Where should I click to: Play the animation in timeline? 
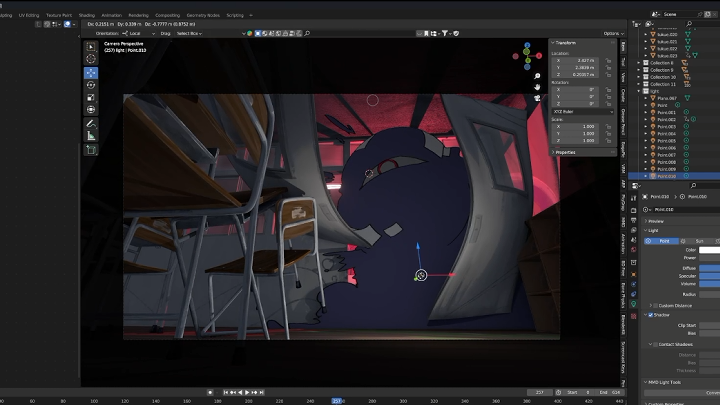pos(247,393)
